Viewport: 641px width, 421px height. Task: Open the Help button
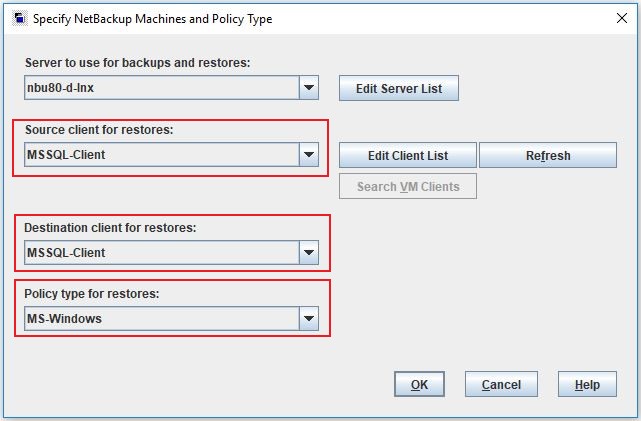click(587, 384)
